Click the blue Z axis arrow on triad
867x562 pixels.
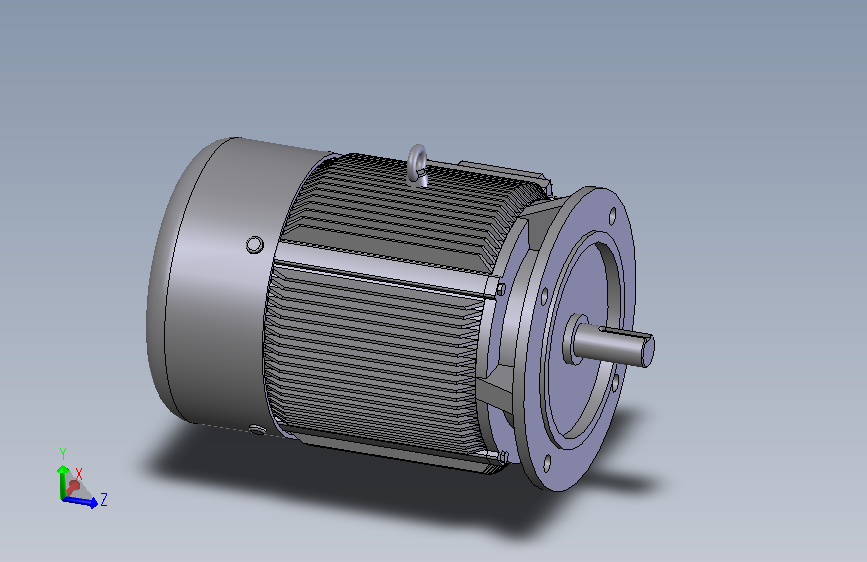tap(81, 501)
